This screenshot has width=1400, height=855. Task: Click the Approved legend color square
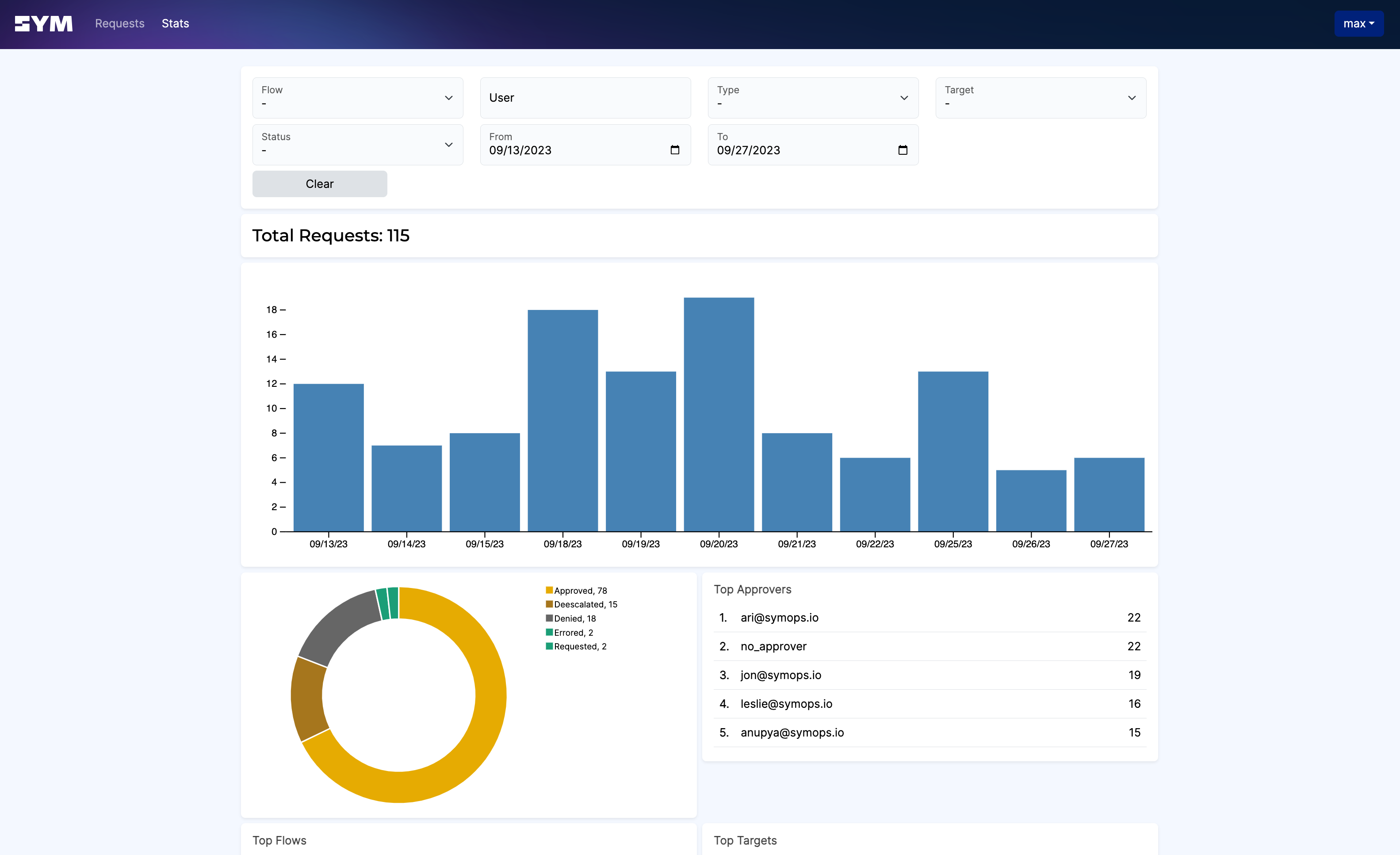click(549, 590)
